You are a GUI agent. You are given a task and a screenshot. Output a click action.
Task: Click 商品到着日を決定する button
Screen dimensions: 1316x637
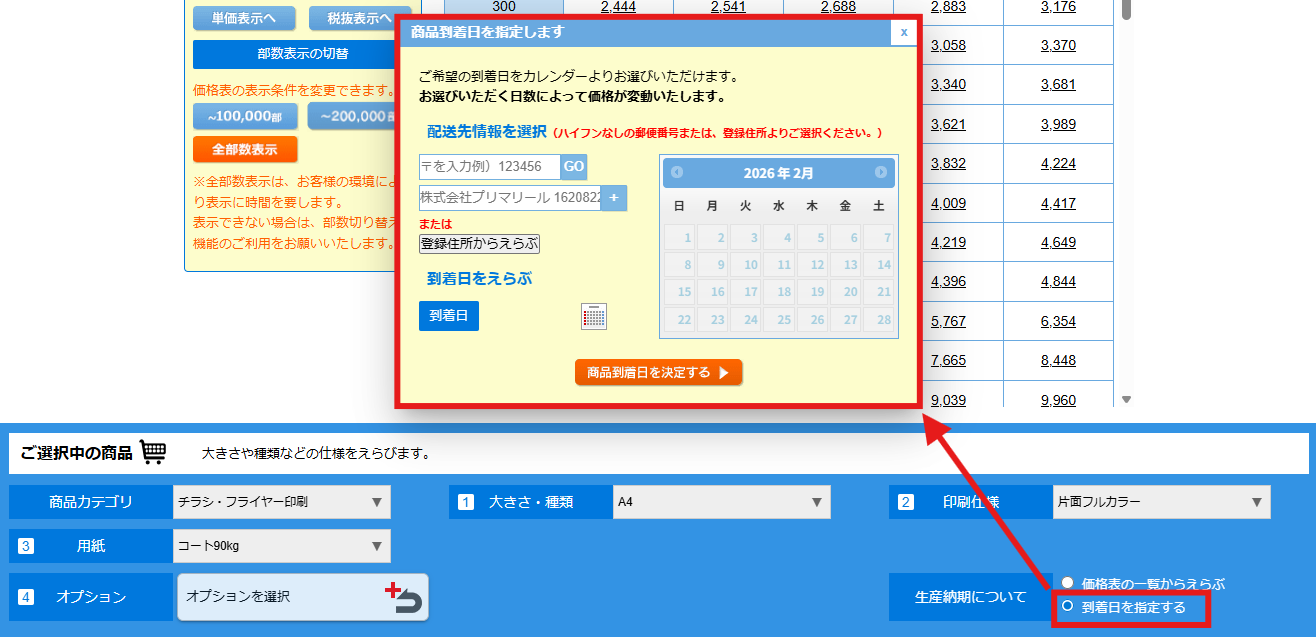click(x=658, y=372)
